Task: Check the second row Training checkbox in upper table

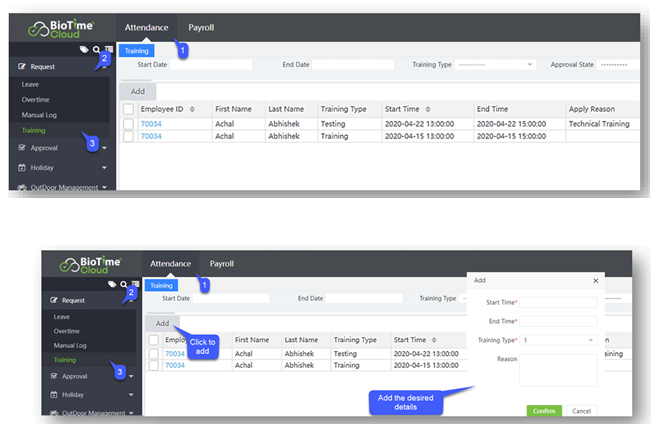Action: pyautogui.click(x=128, y=136)
